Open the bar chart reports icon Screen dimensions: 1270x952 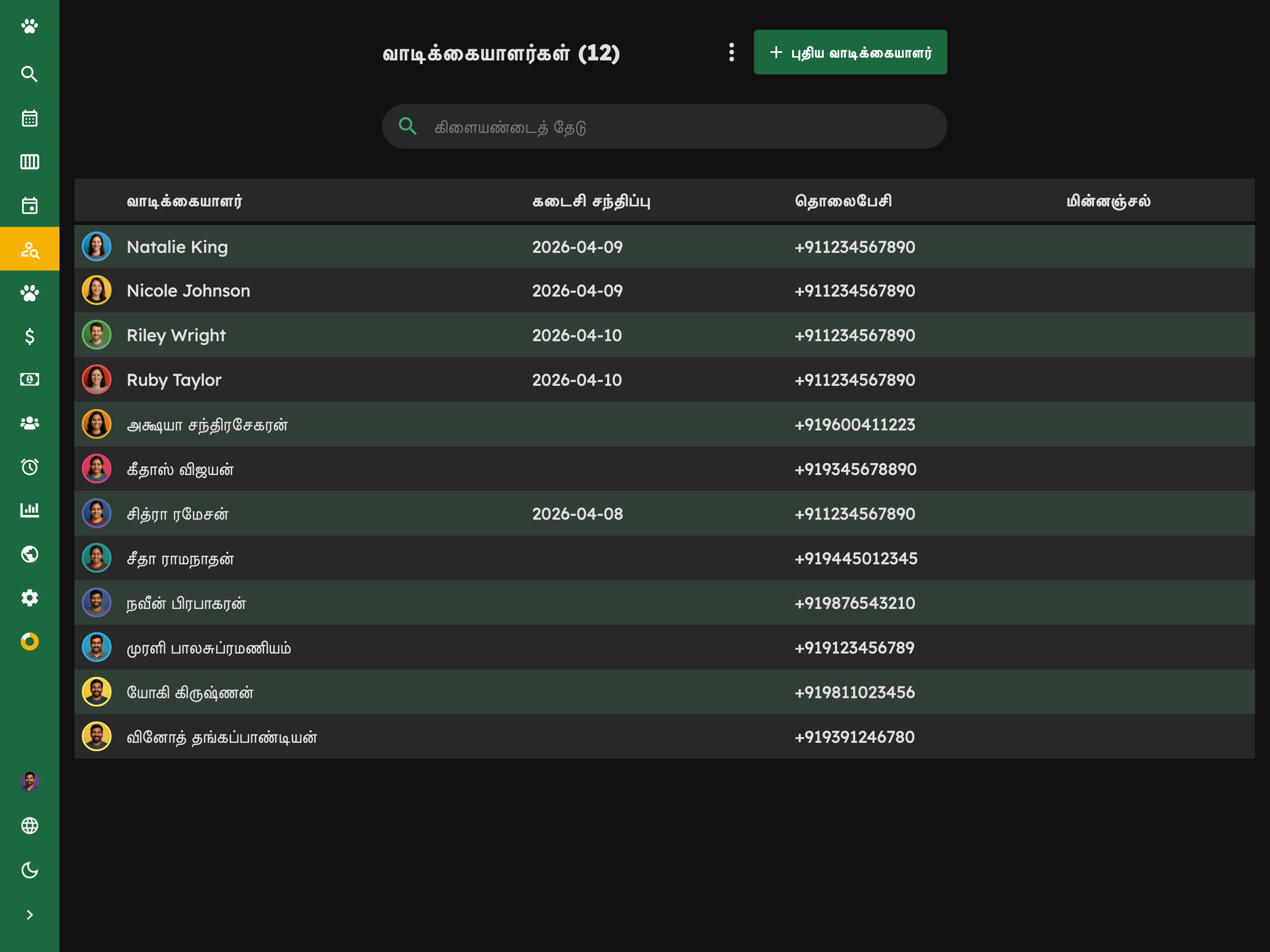click(x=29, y=510)
